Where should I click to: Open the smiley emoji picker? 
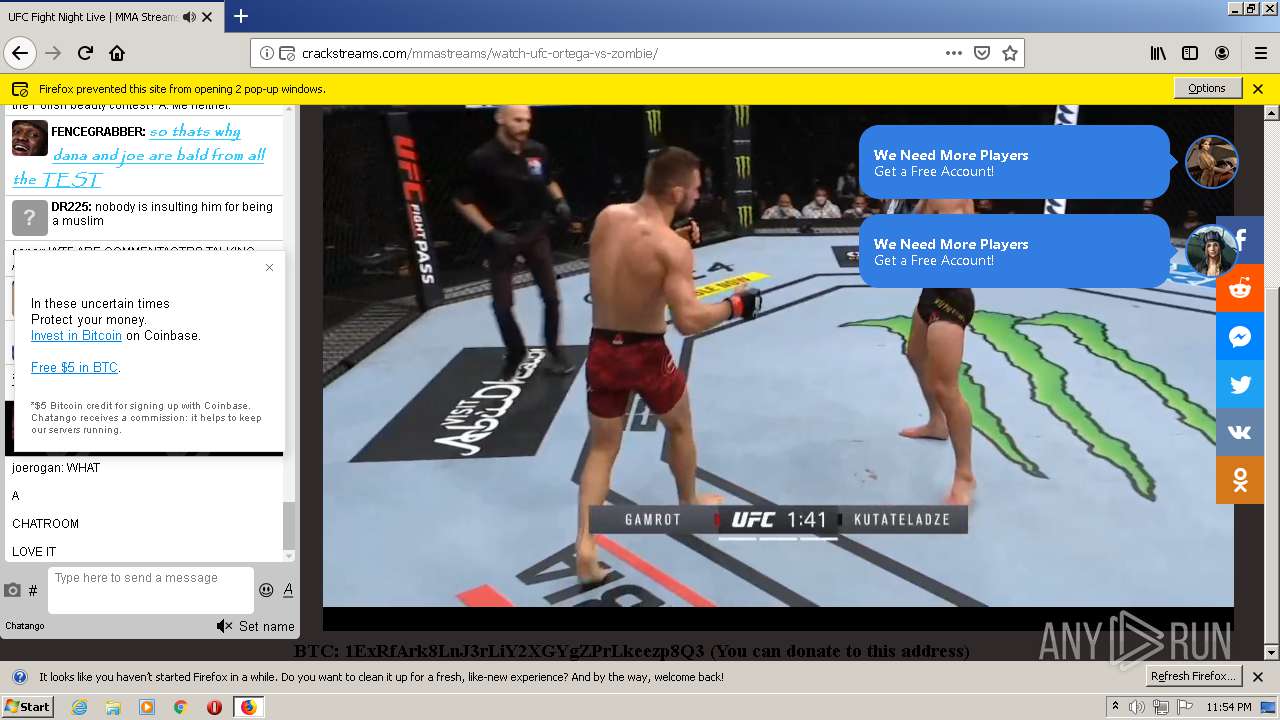266,590
